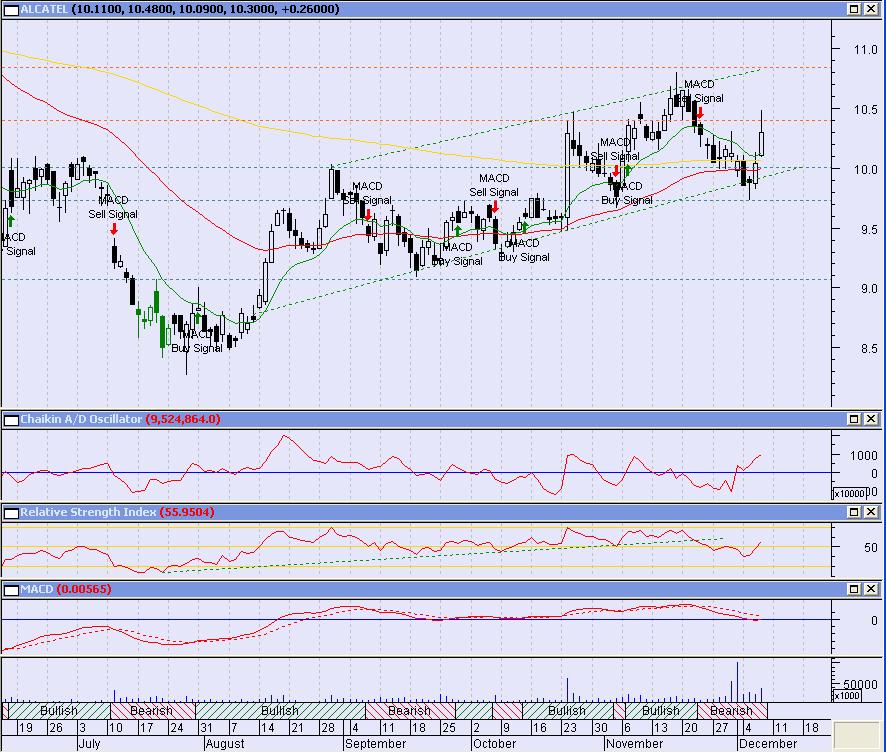Viewport: 886px width, 752px height.
Task: Click the October month label on date axis
Action: point(494,744)
